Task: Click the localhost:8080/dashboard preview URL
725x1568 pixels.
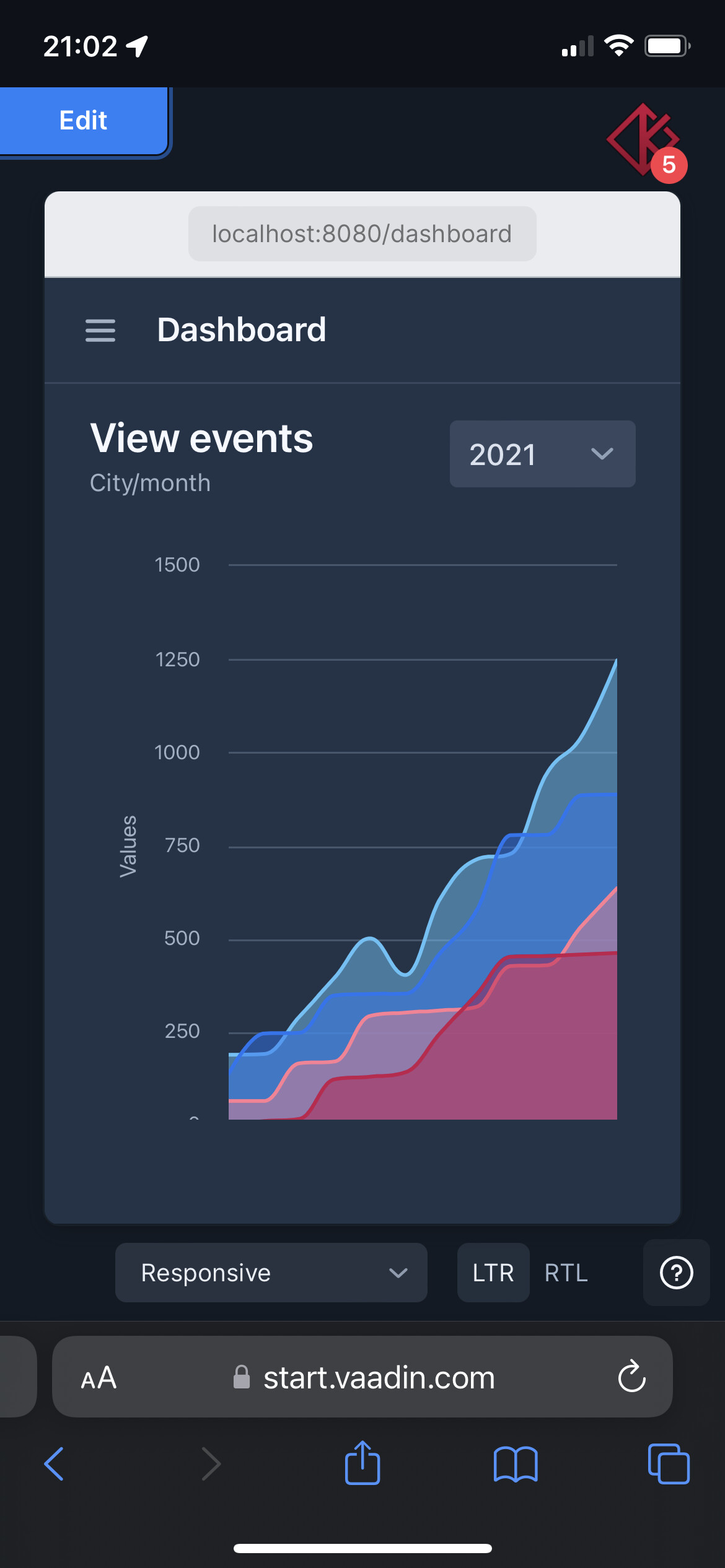Action: 362,234
